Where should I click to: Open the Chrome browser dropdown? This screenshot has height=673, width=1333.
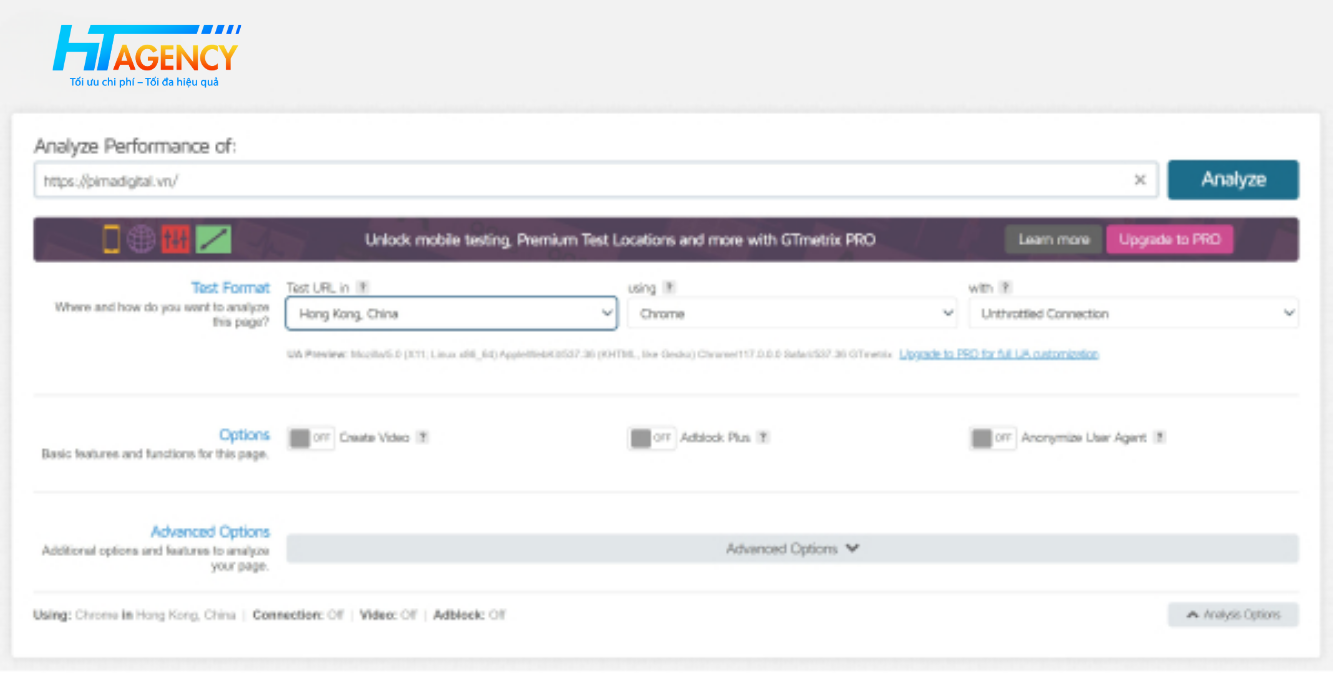793,313
